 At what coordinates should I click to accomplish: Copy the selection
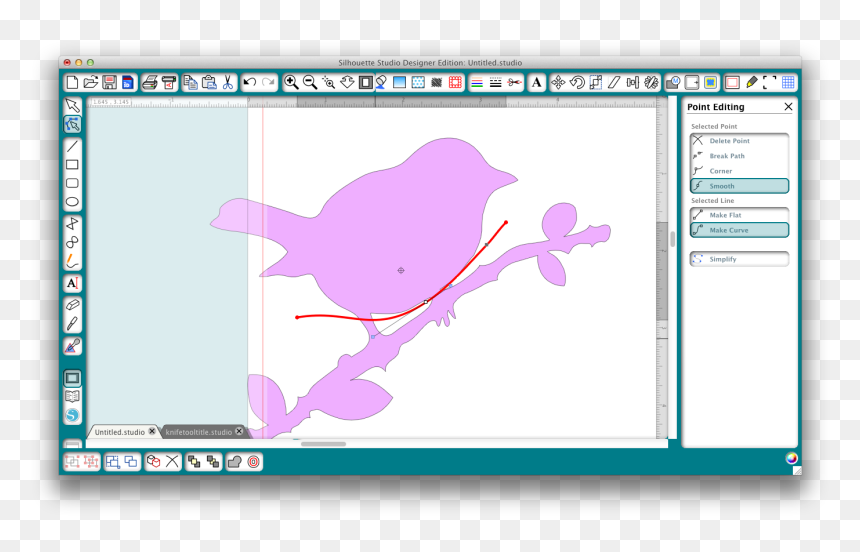point(190,83)
